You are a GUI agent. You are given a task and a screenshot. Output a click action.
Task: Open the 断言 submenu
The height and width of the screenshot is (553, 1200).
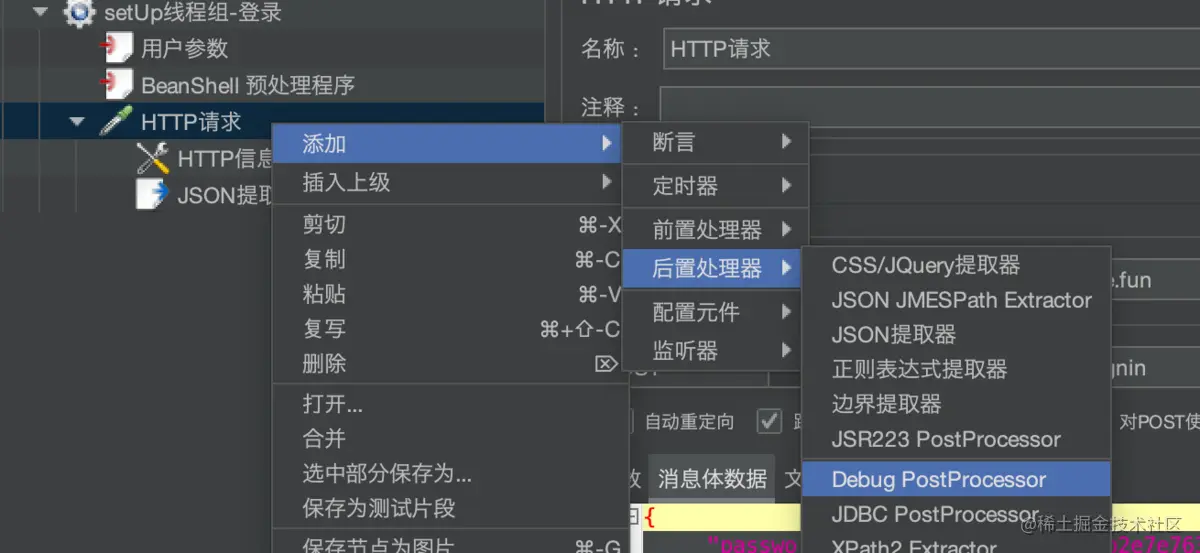point(715,143)
